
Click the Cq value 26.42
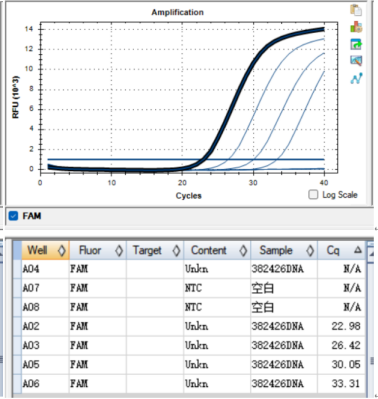pyautogui.click(x=346, y=345)
